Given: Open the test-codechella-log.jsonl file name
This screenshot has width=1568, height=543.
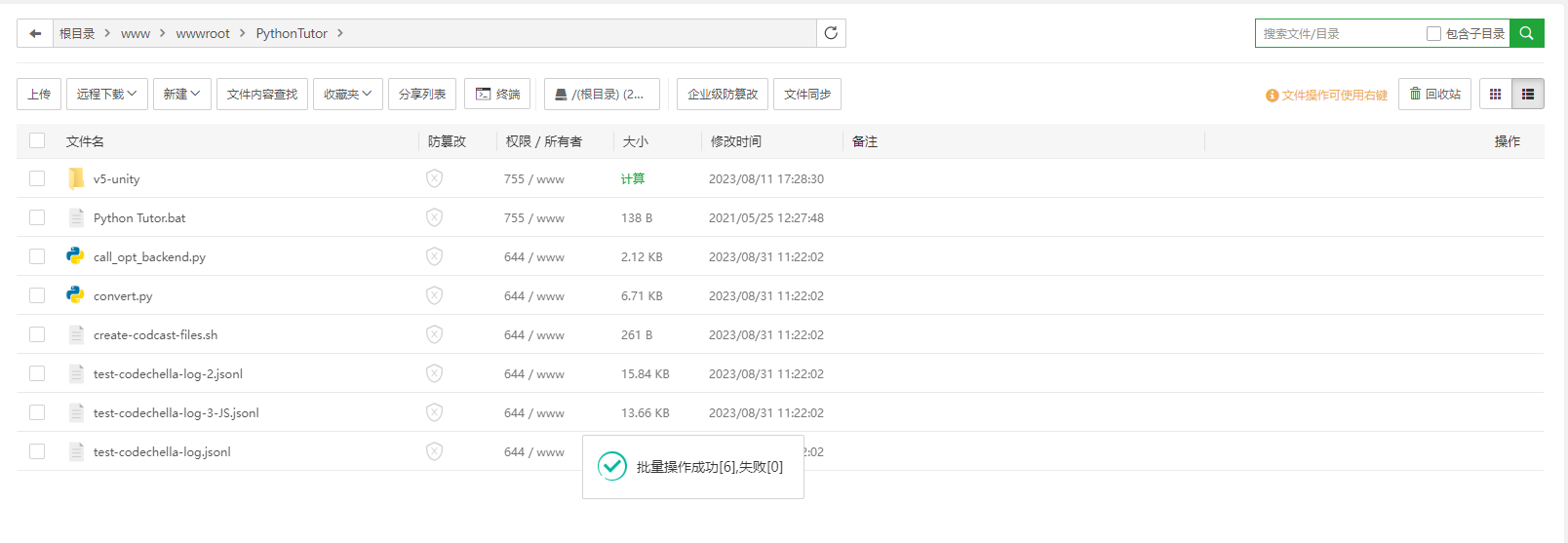Looking at the screenshot, I should (162, 451).
